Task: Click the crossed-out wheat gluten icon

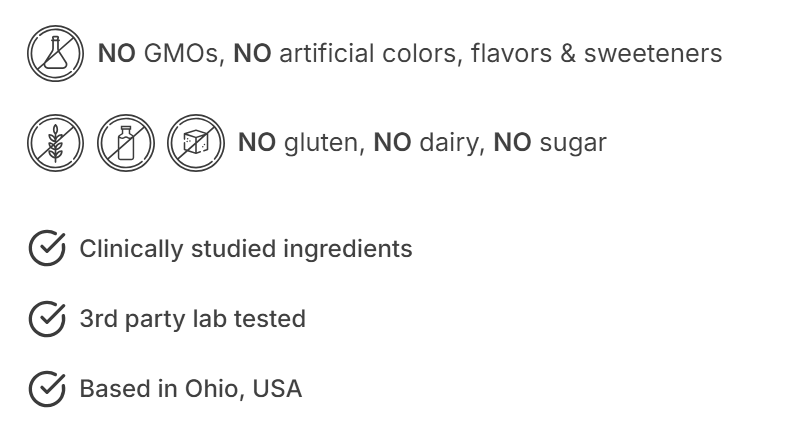Action: click(56, 143)
